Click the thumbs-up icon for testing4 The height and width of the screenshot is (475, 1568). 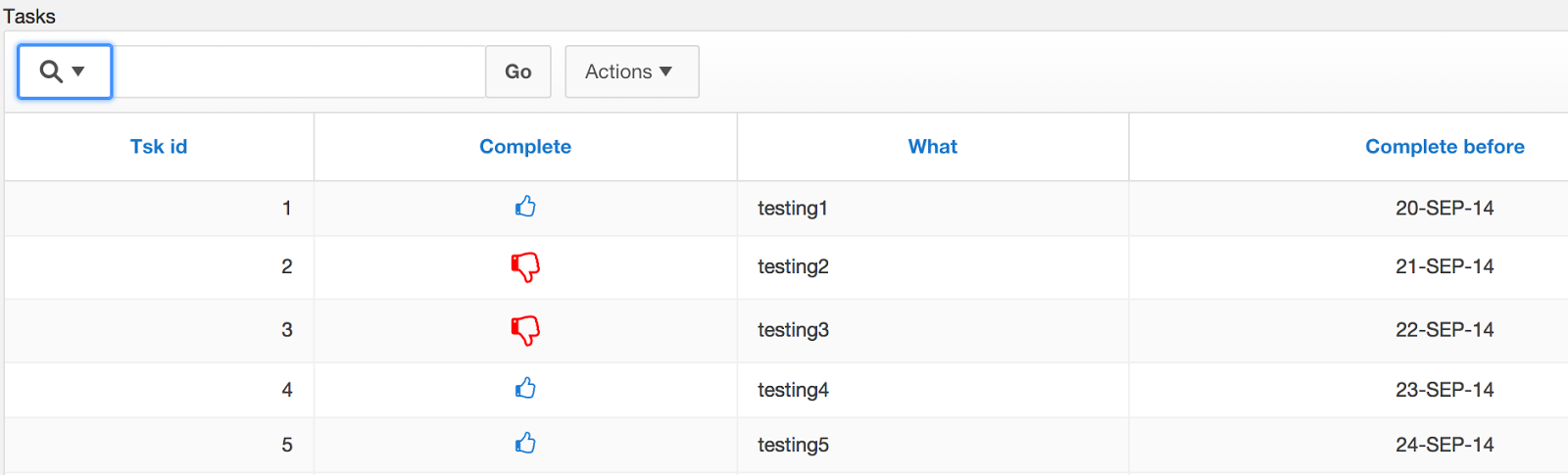pyautogui.click(x=525, y=389)
